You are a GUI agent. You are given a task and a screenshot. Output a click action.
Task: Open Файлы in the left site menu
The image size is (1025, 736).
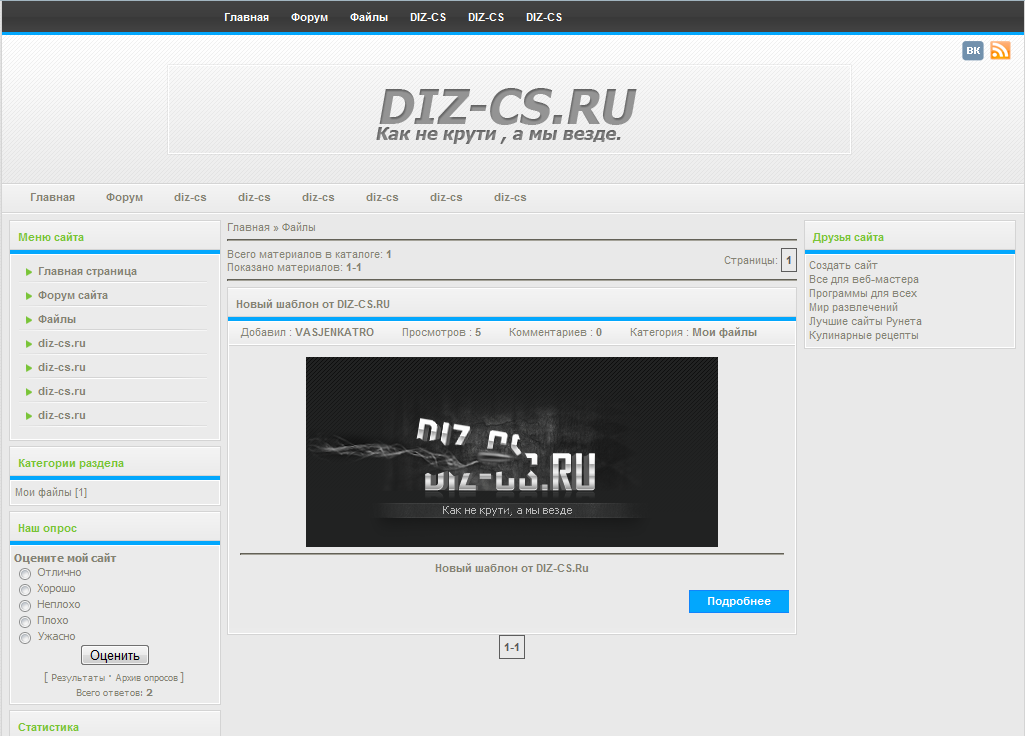click(57, 319)
